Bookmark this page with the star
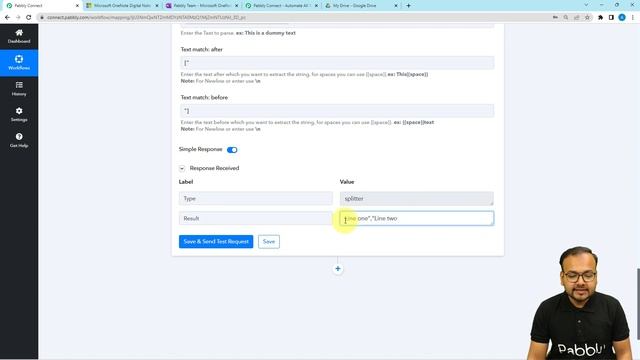Image resolution: width=640 pixels, height=360 pixels. [x=587, y=17]
